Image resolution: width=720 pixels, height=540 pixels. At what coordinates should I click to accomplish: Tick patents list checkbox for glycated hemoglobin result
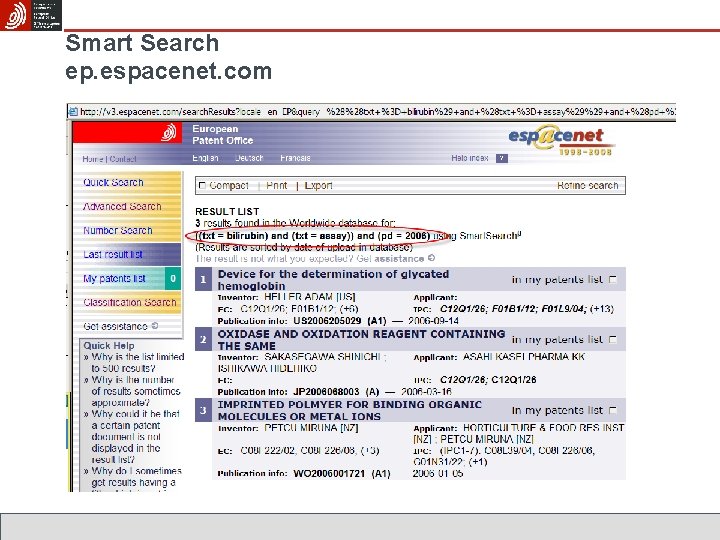pyautogui.click(x=613, y=280)
